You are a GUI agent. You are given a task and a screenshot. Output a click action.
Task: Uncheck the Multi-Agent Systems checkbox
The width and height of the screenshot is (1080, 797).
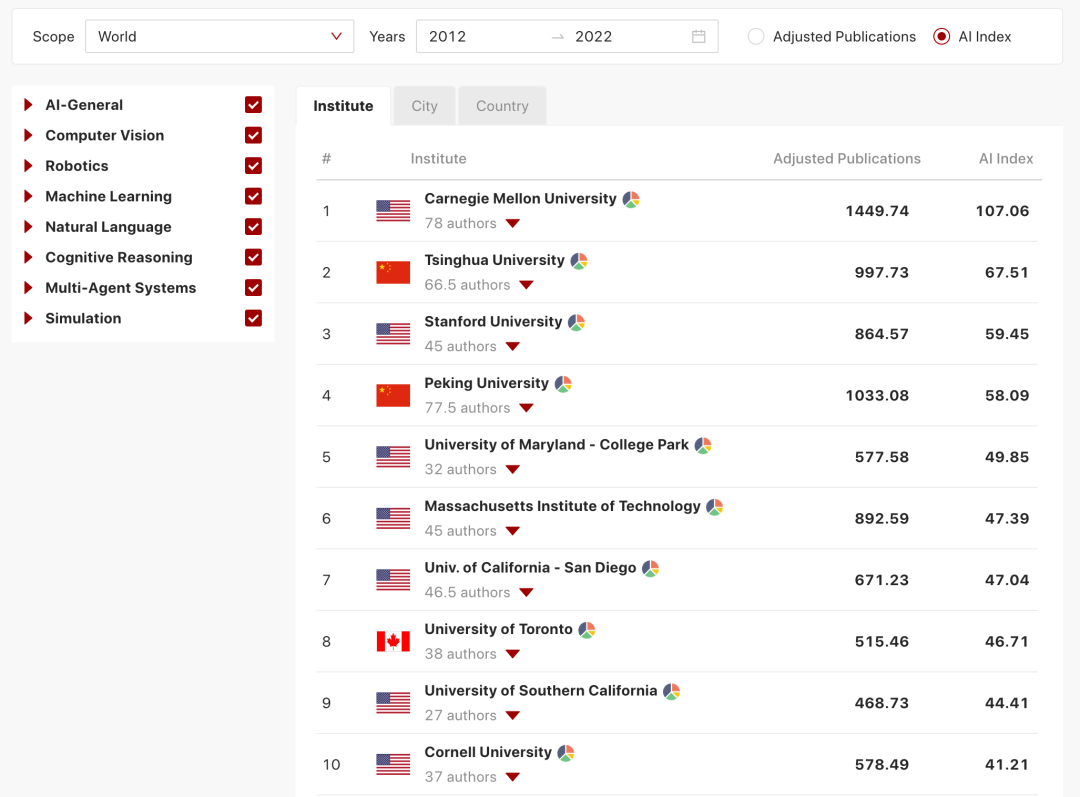pos(253,287)
